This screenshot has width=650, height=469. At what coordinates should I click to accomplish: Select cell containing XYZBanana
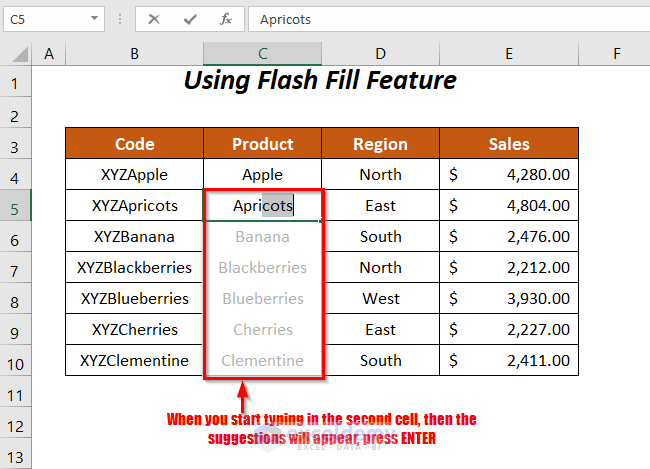[134, 236]
